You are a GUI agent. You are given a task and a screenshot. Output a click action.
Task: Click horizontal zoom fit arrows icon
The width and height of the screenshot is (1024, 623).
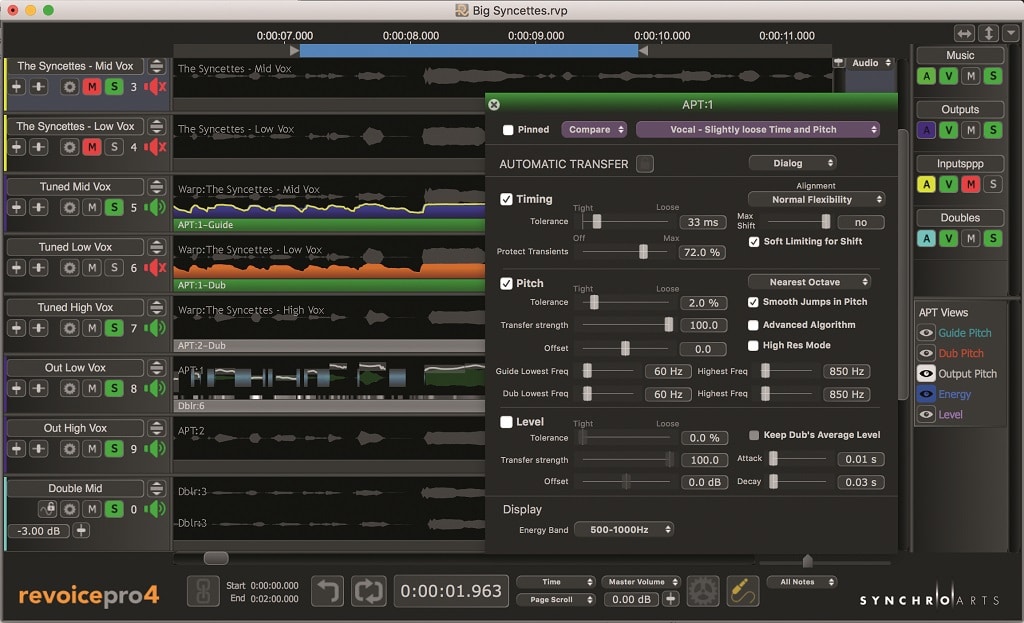[965, 33]
